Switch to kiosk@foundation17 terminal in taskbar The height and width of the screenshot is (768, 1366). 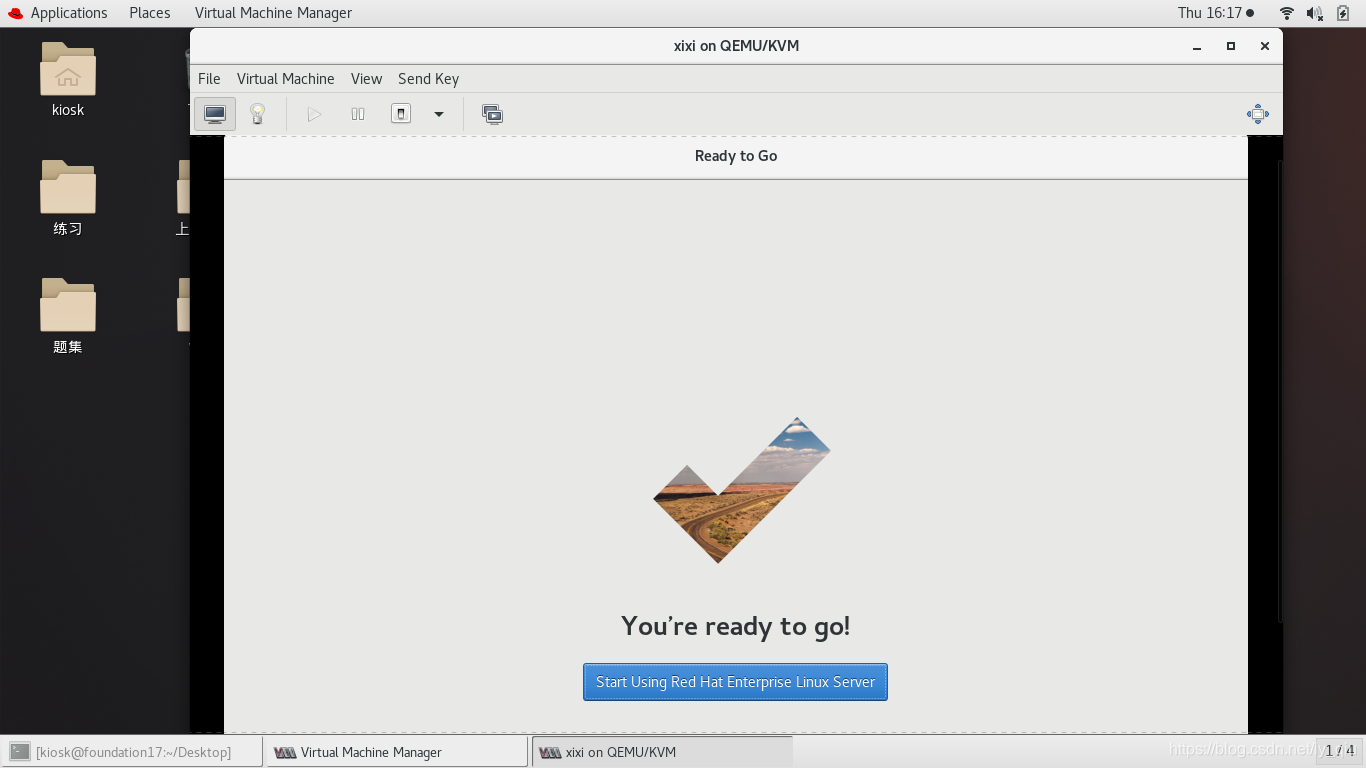(x=132, y=752)
